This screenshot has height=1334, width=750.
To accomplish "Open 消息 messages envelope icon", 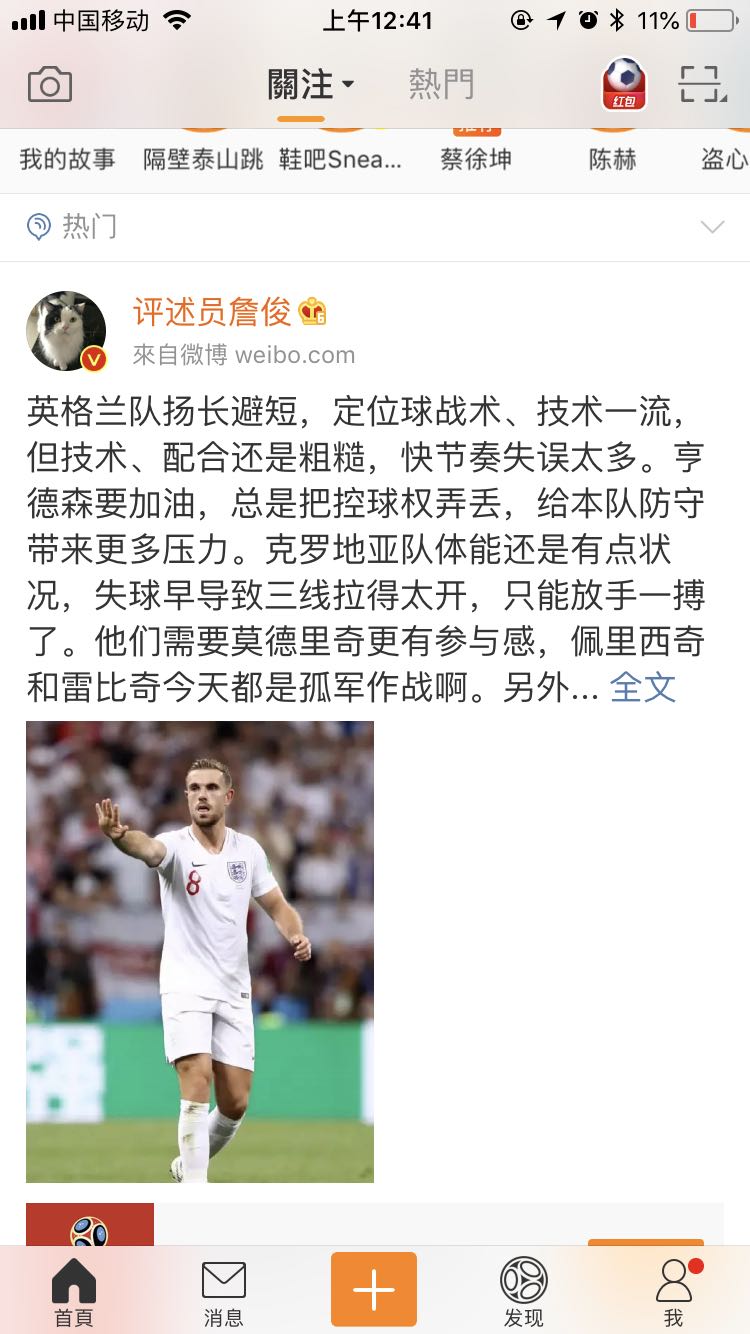I will pyautogui.click(x=224, y=1294).
